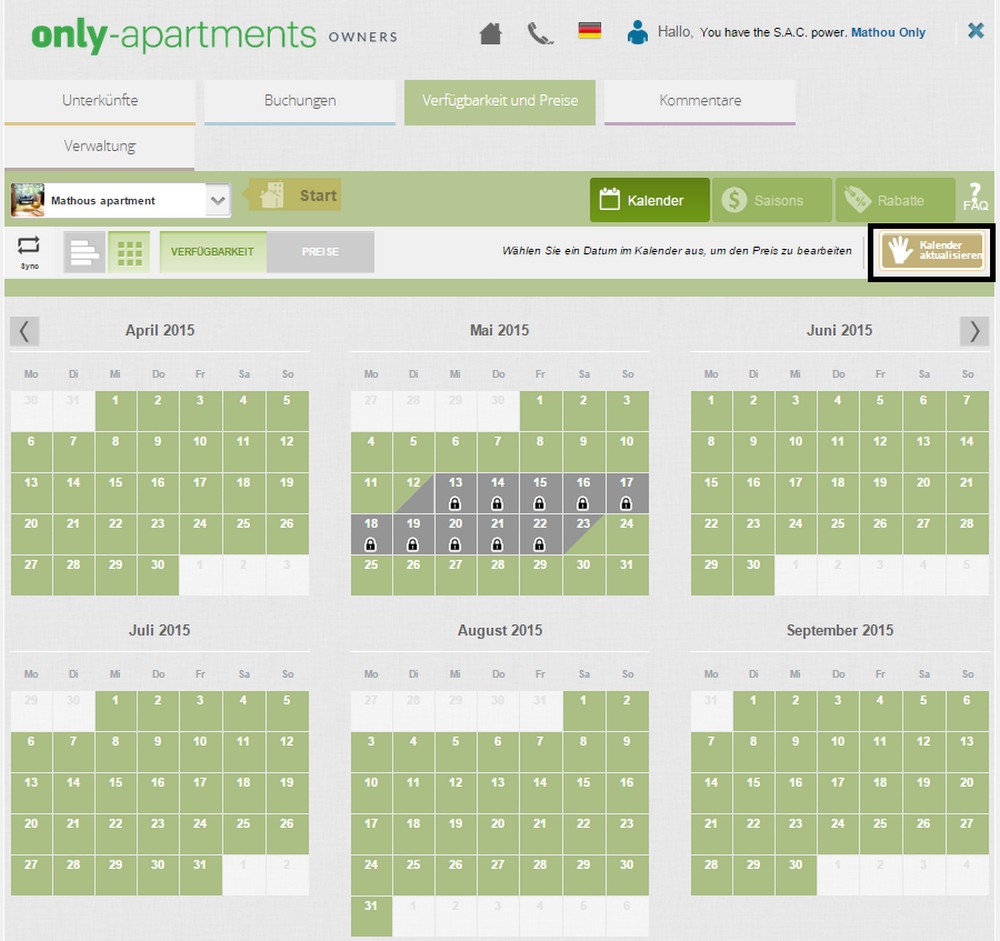Open the Kommentare tab
1000x941 pixels.
[x=699, y=100]
